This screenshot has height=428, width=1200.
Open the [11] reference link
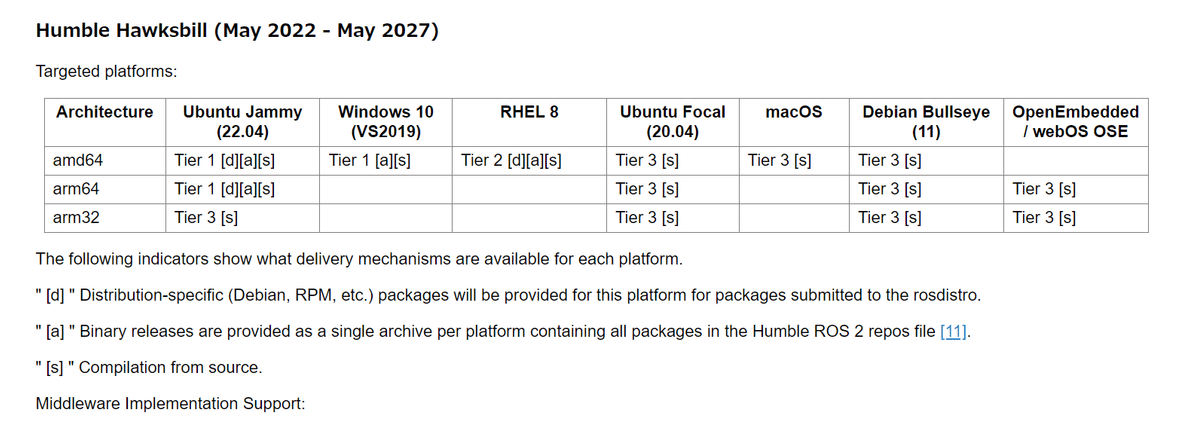coord(954,331)
